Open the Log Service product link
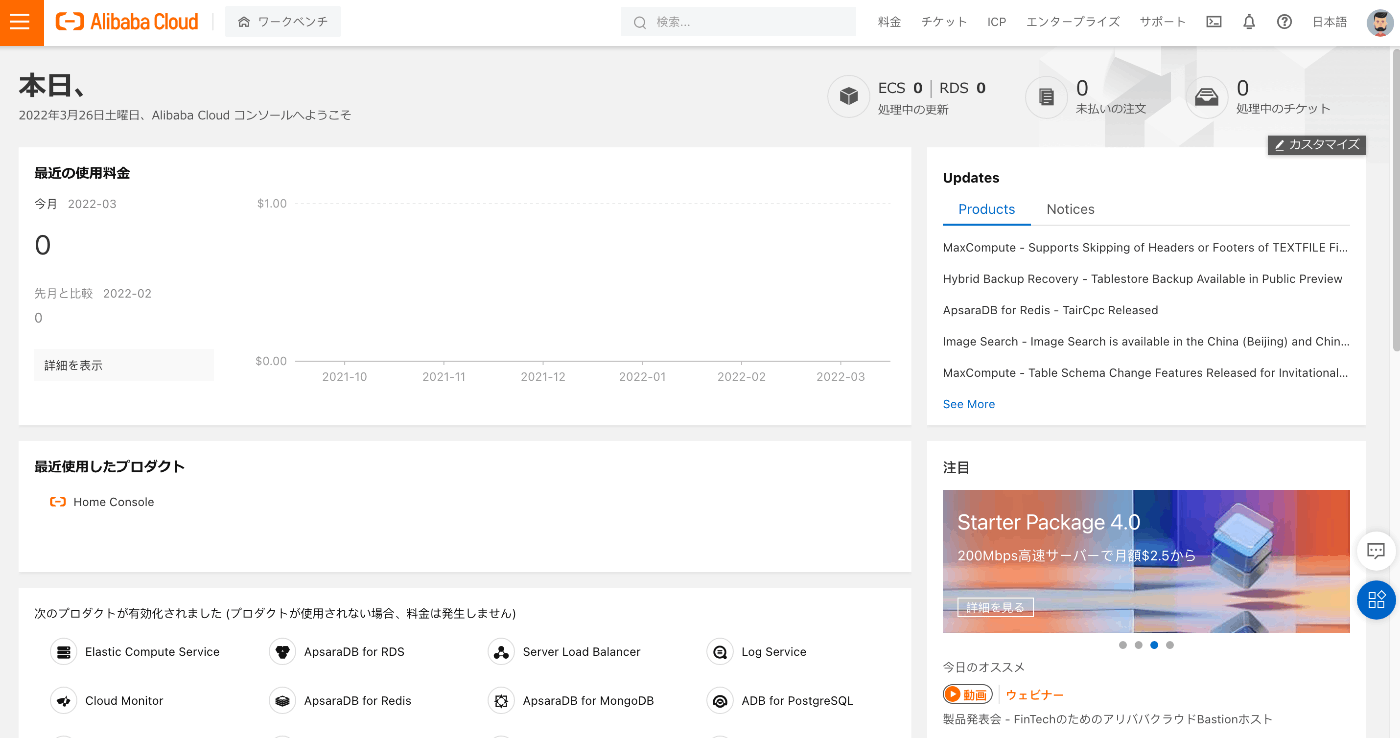This screenshot has width=1400, height=738. (774, 652)
